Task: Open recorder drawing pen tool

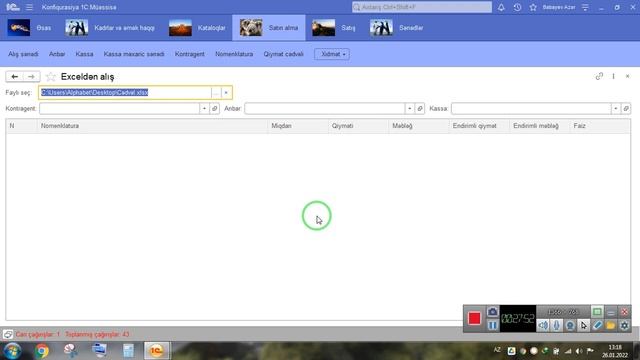Action: click(597, 325)
